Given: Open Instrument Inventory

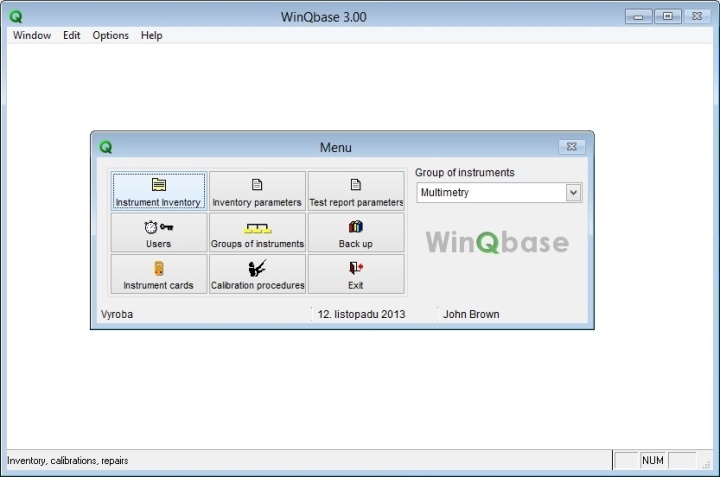Looking at the screenshot, I should pos(158,191).
